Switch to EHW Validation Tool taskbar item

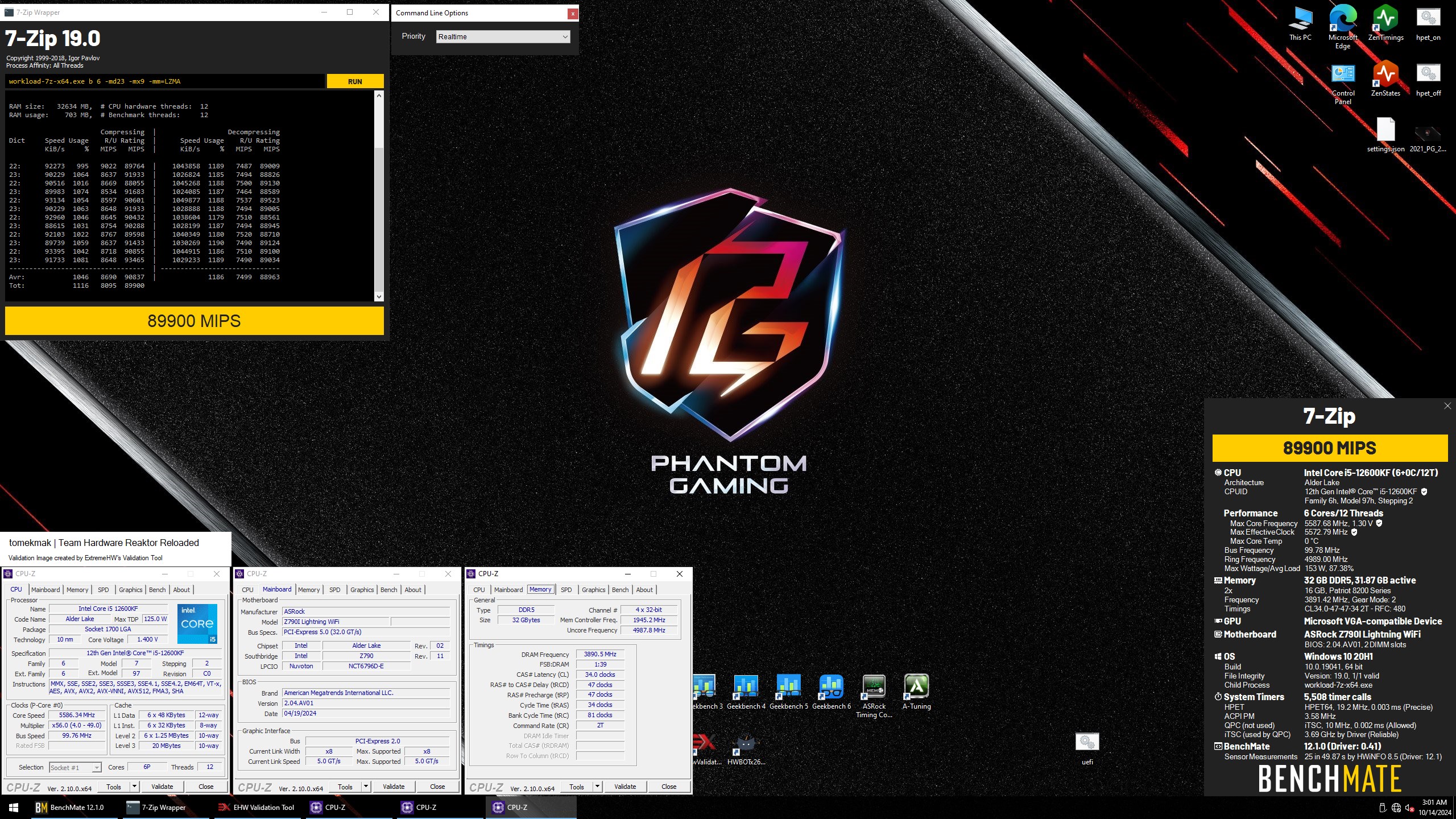[x=257, y=807]
